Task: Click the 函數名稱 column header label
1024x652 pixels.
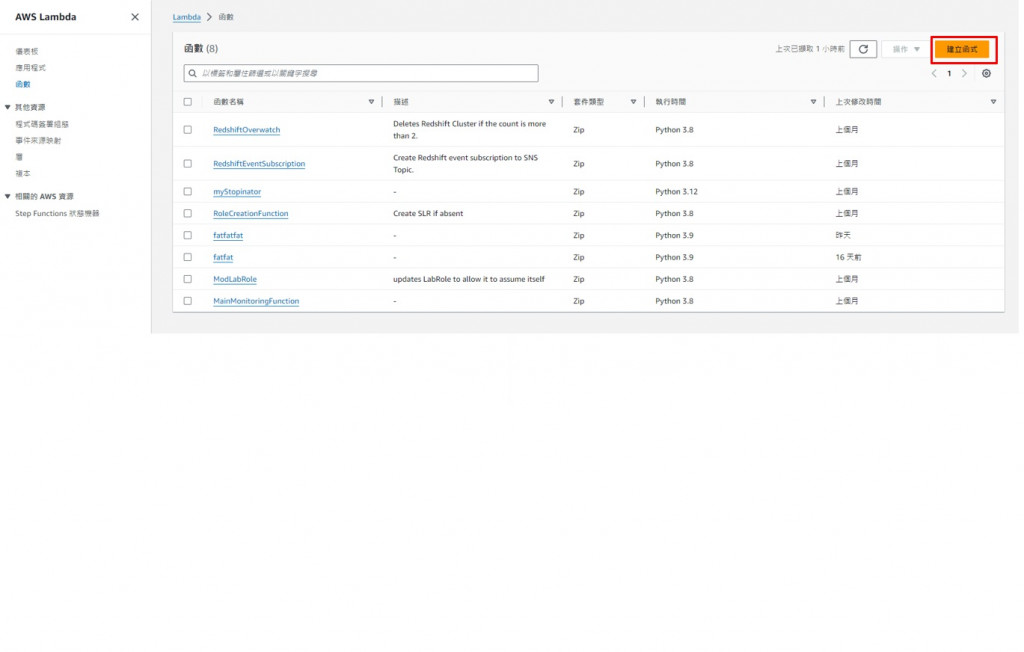Action: (x=228, y=102)
